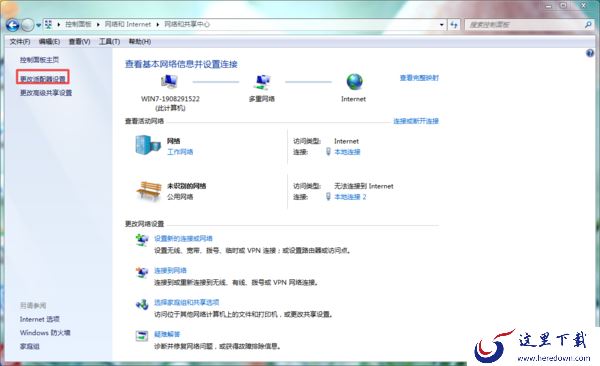Maximize the control panel window

(x=563, y=5)
